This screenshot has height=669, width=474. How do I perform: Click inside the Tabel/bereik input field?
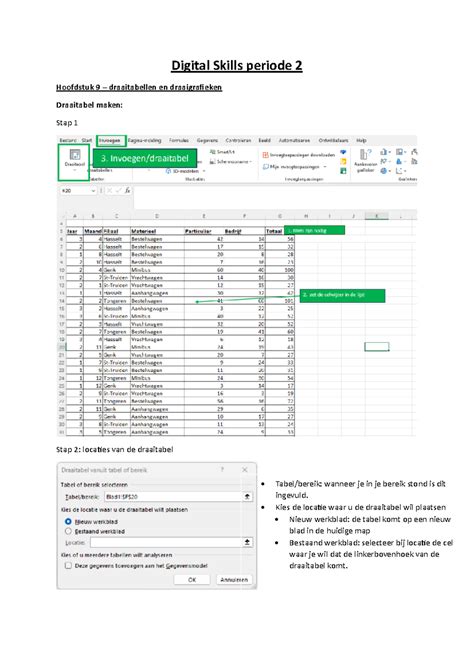pyautogui.click(x=173, y=497)
